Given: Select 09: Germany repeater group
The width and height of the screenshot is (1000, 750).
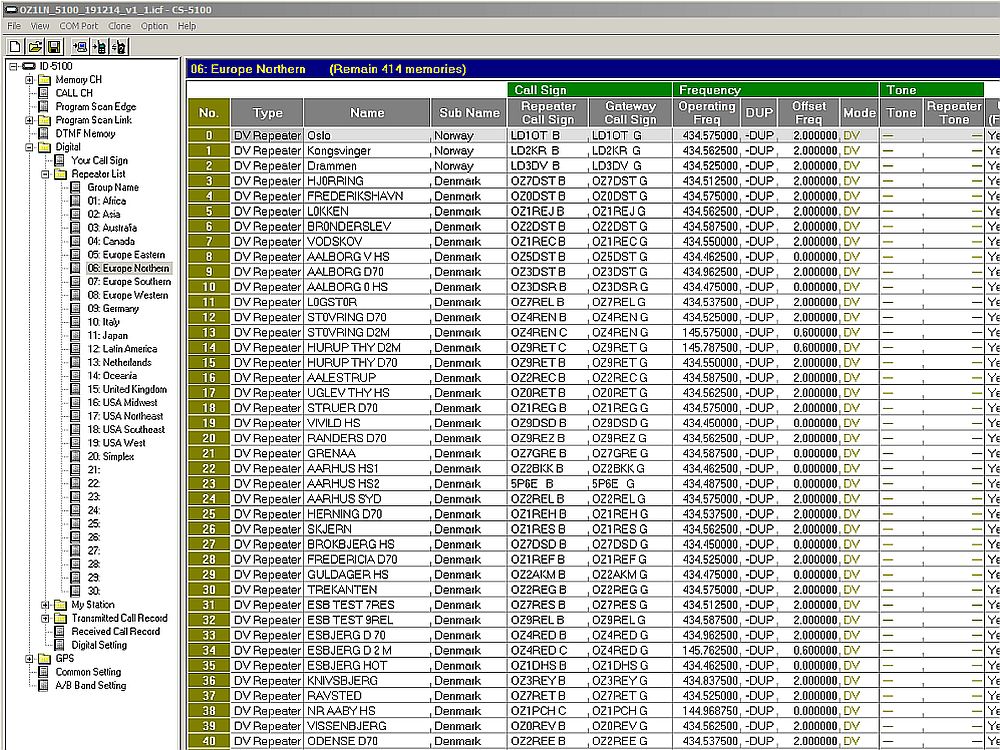Looking at the screenshot, I should click(113, 309).
